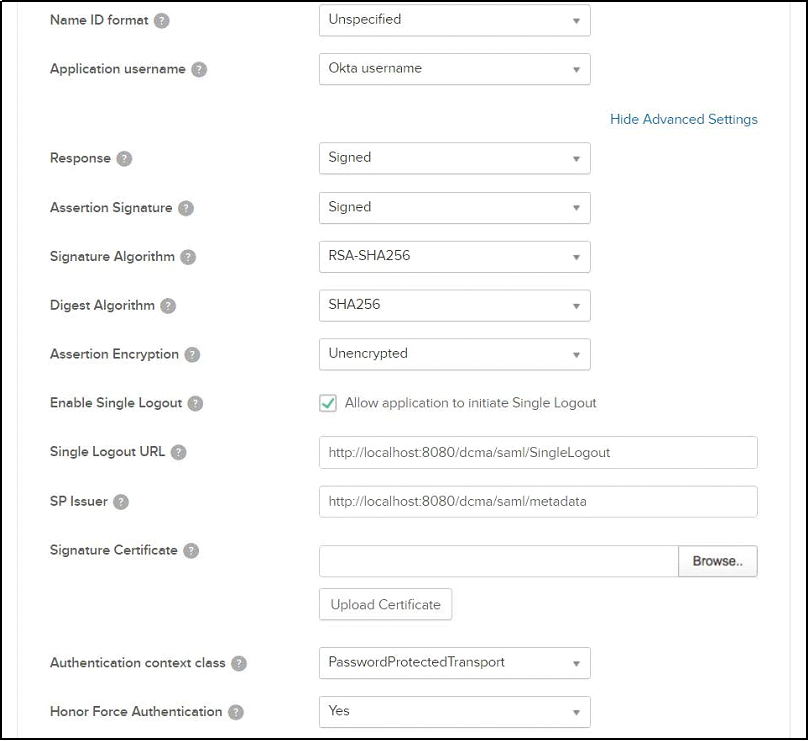Click help icon next to SP Issuer
Image resolution: width=809 pixels, height=741 pixels.
[121, 502]
